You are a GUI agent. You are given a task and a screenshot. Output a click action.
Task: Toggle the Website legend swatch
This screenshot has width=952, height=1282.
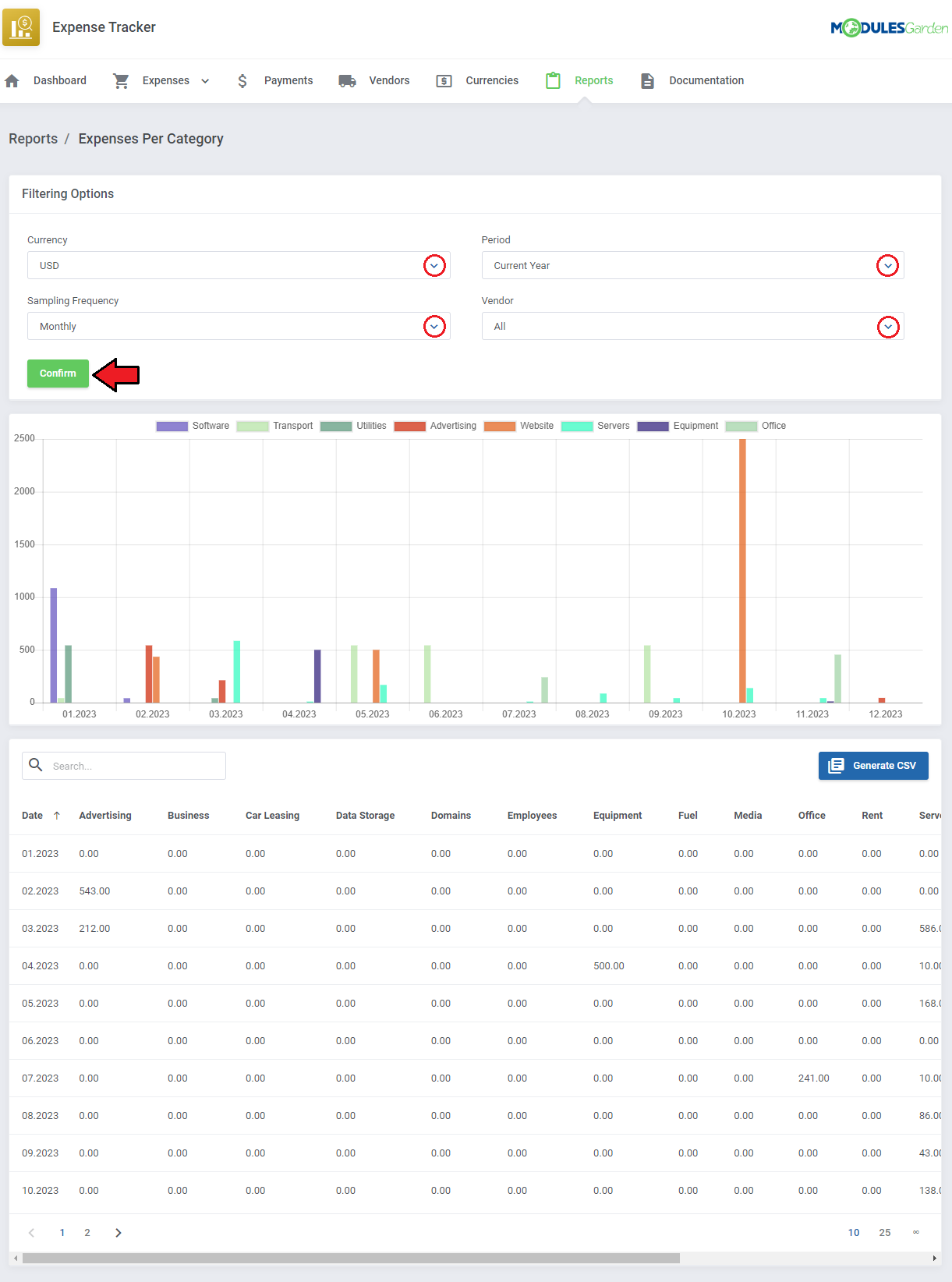pyautogui.click(x=500, y=426)
